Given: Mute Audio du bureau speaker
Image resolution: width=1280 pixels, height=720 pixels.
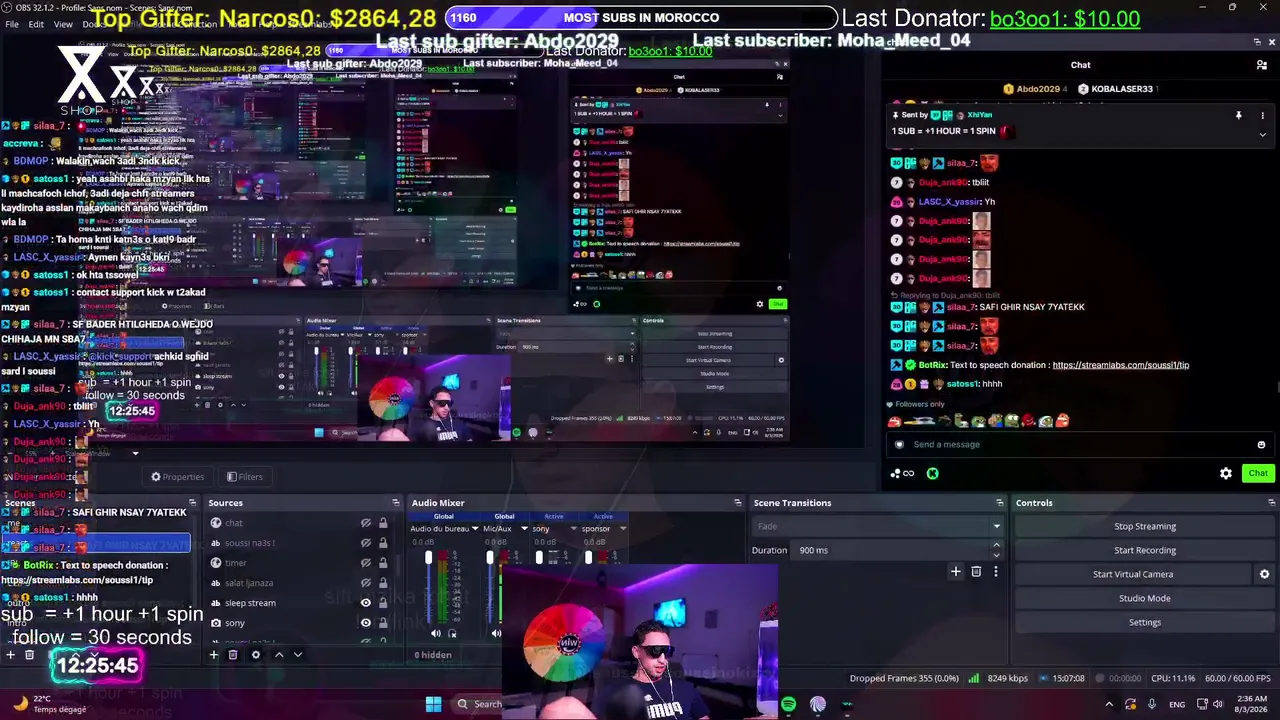Looking at the screenshot, I should [435, 633].
